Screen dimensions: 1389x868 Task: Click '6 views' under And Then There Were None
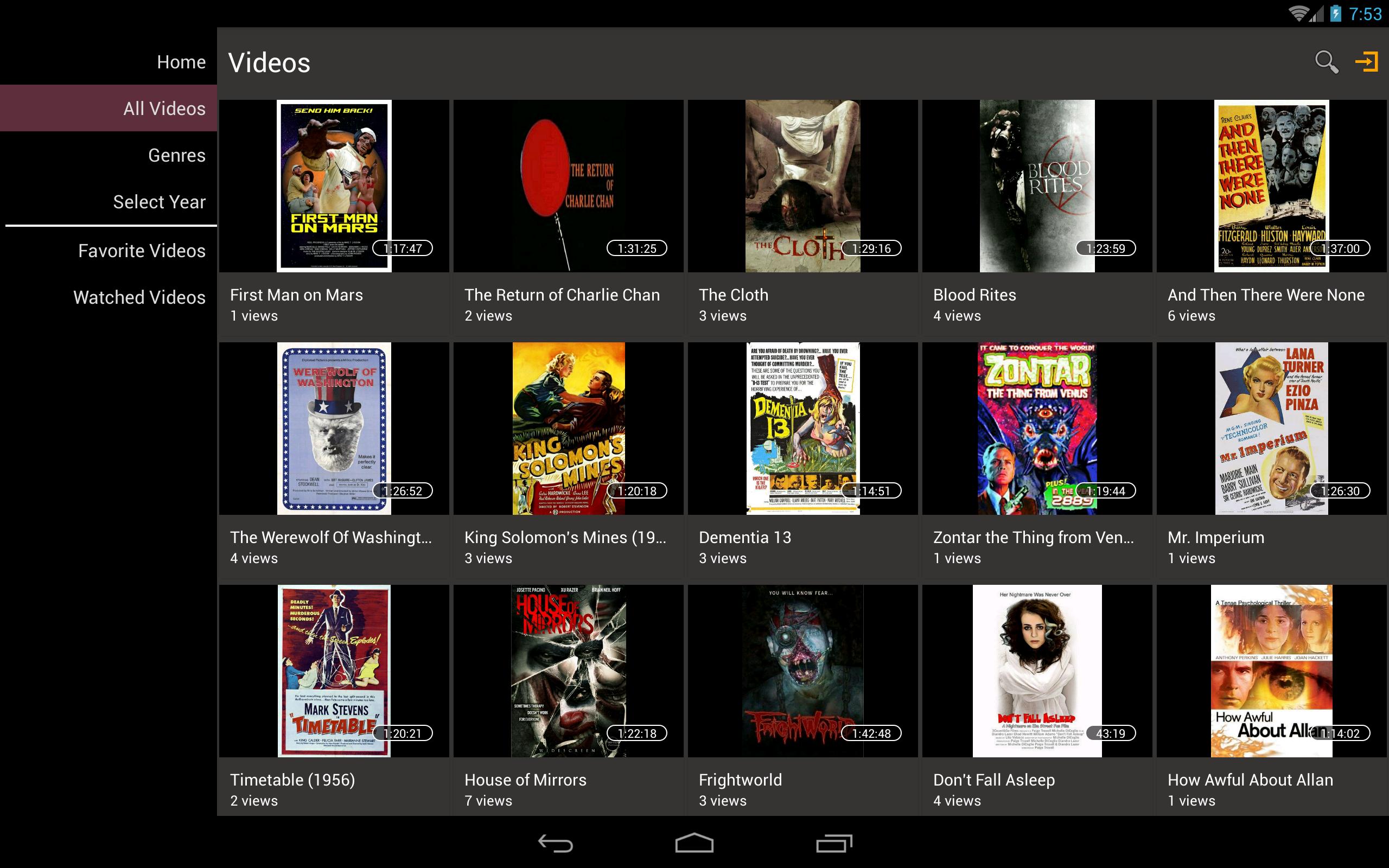pos(1191,316)
